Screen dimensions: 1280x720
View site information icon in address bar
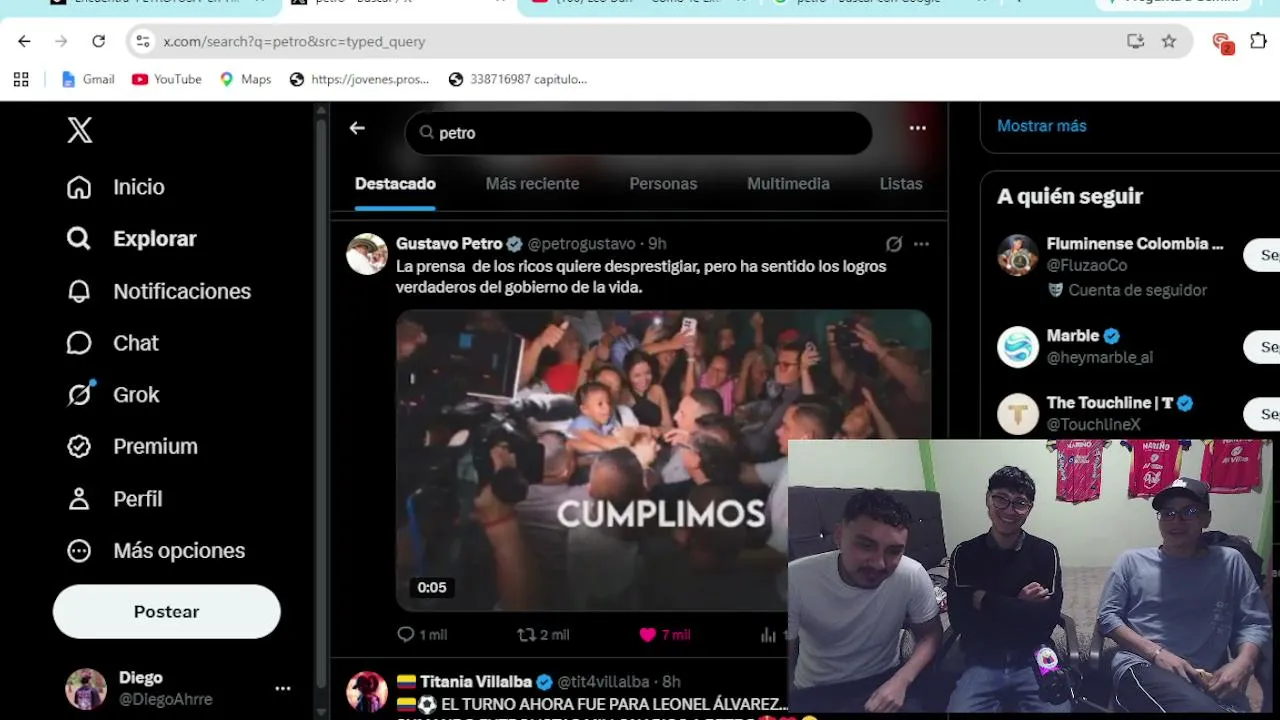[x=143, y=41]
